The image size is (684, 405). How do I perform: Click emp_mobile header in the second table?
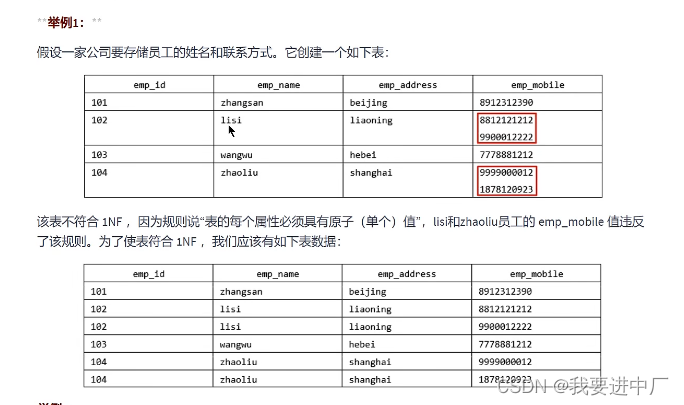(536, 274)
